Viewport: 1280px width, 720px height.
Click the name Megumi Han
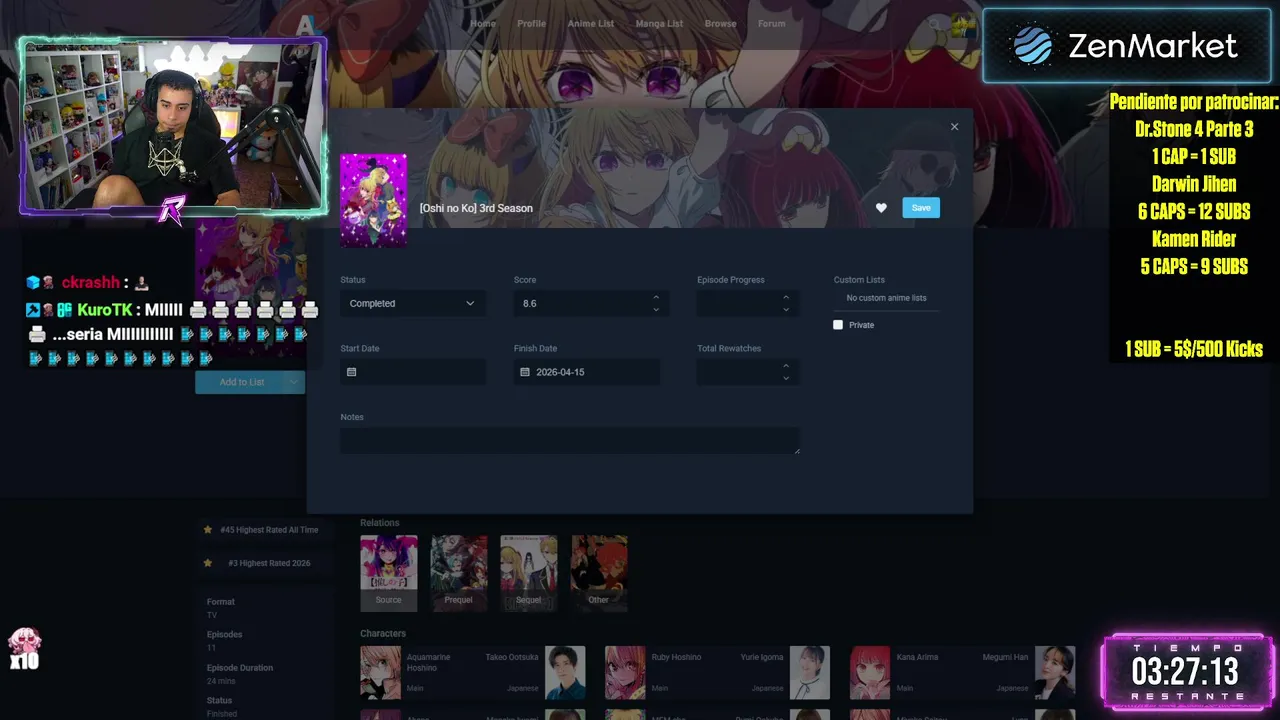(1005, 657)
